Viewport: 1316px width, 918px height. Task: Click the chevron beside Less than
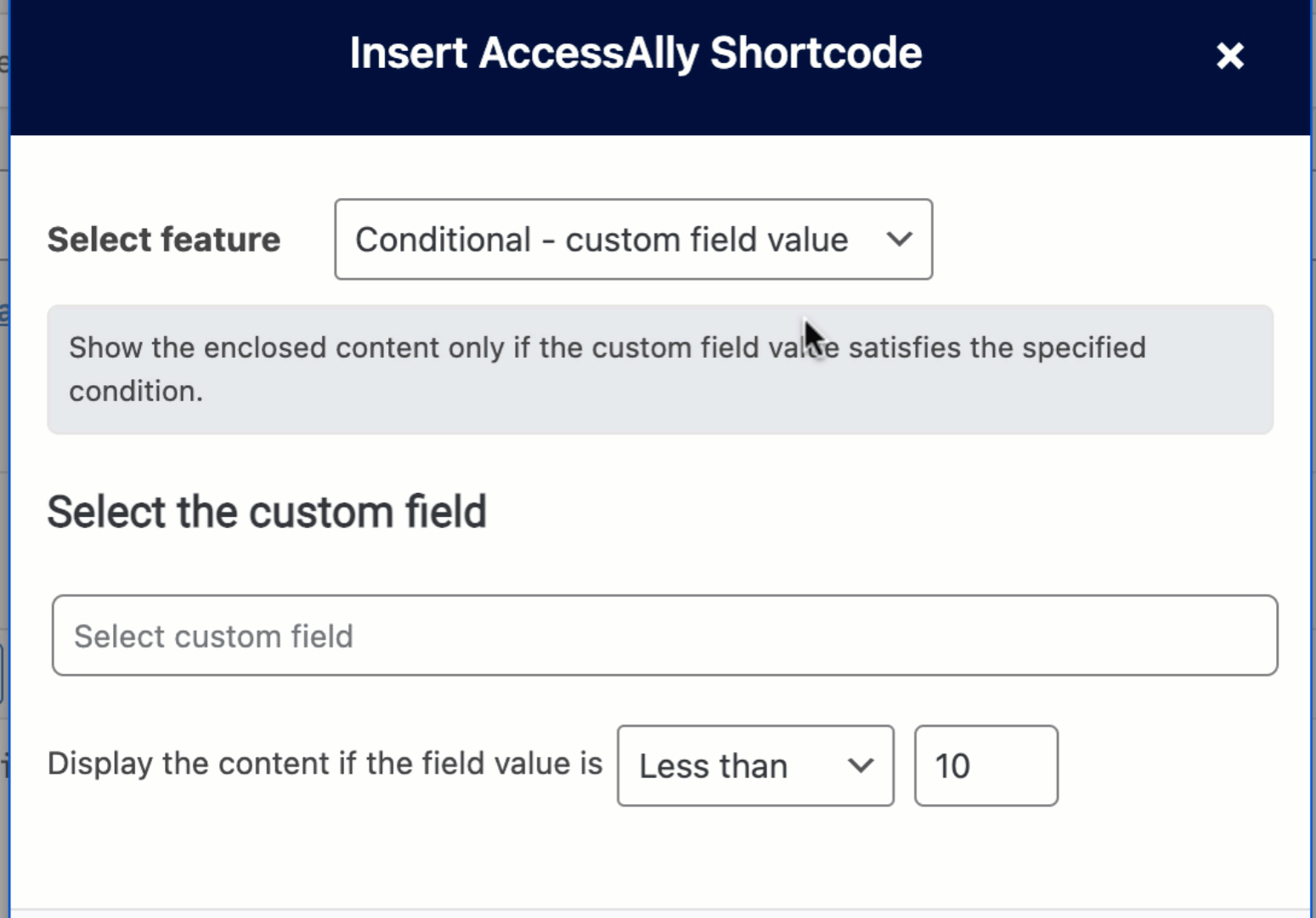pyautogui.click(x=861, y=765)
